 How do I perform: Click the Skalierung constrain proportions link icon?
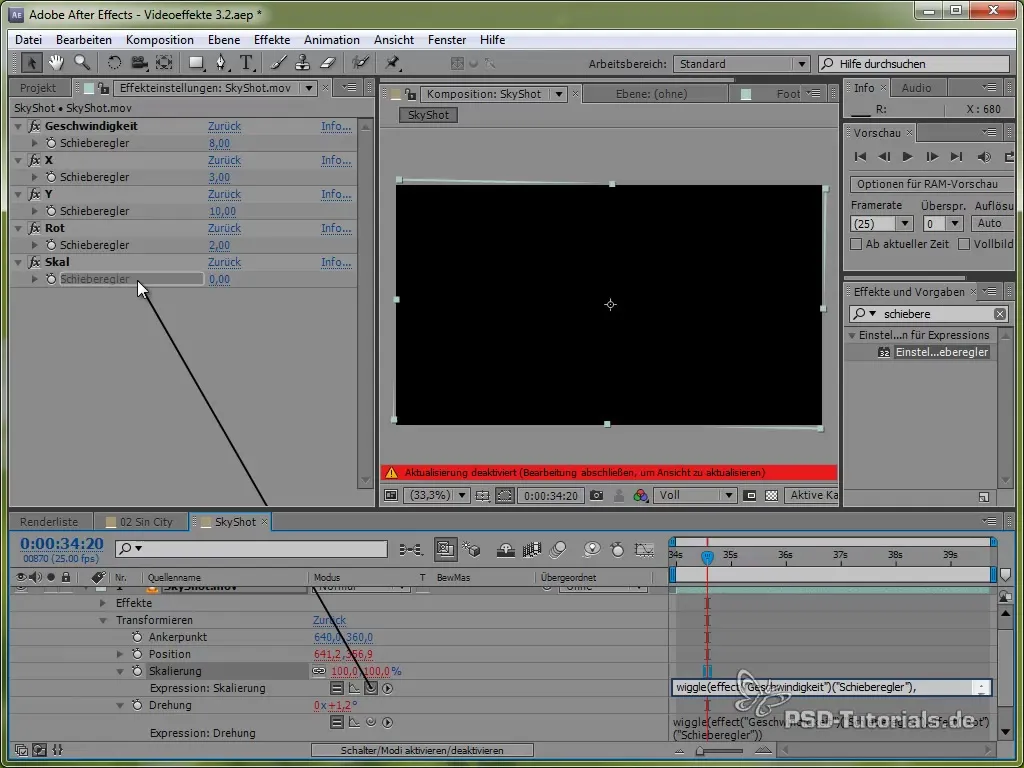click(x=319, y=671)
